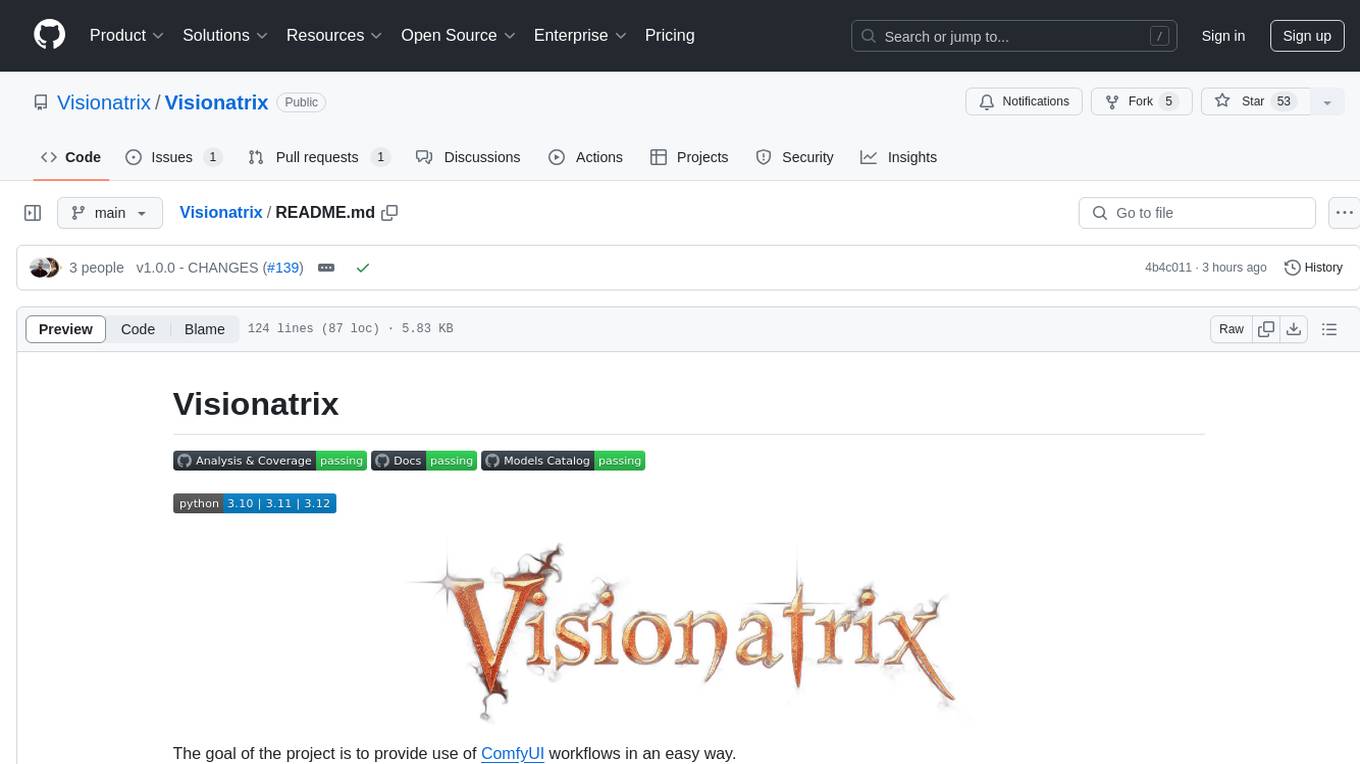The height and width of the screenshot is (764, 1360).
Task: Click the contributor avatars
Action: tap(45, 268)
